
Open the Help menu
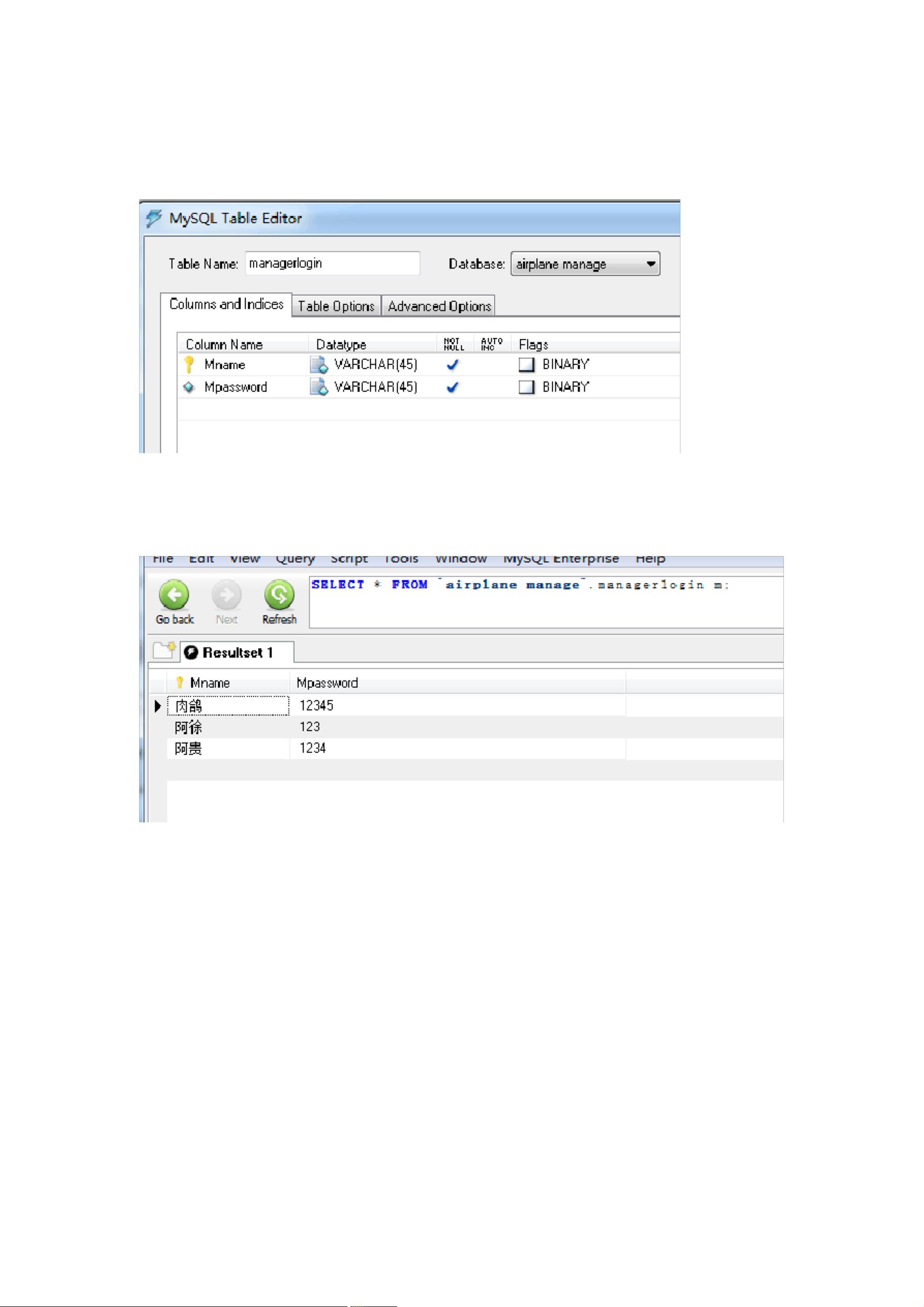650,560
